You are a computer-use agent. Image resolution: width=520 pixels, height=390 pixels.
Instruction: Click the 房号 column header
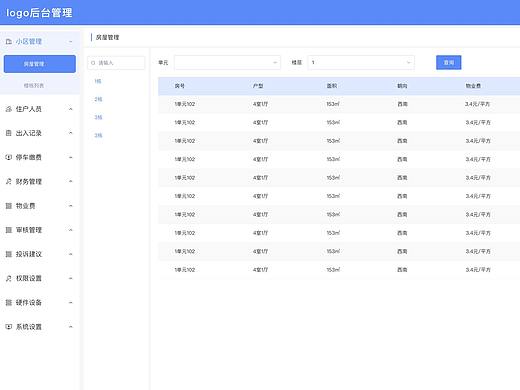[x=180, y=86]
